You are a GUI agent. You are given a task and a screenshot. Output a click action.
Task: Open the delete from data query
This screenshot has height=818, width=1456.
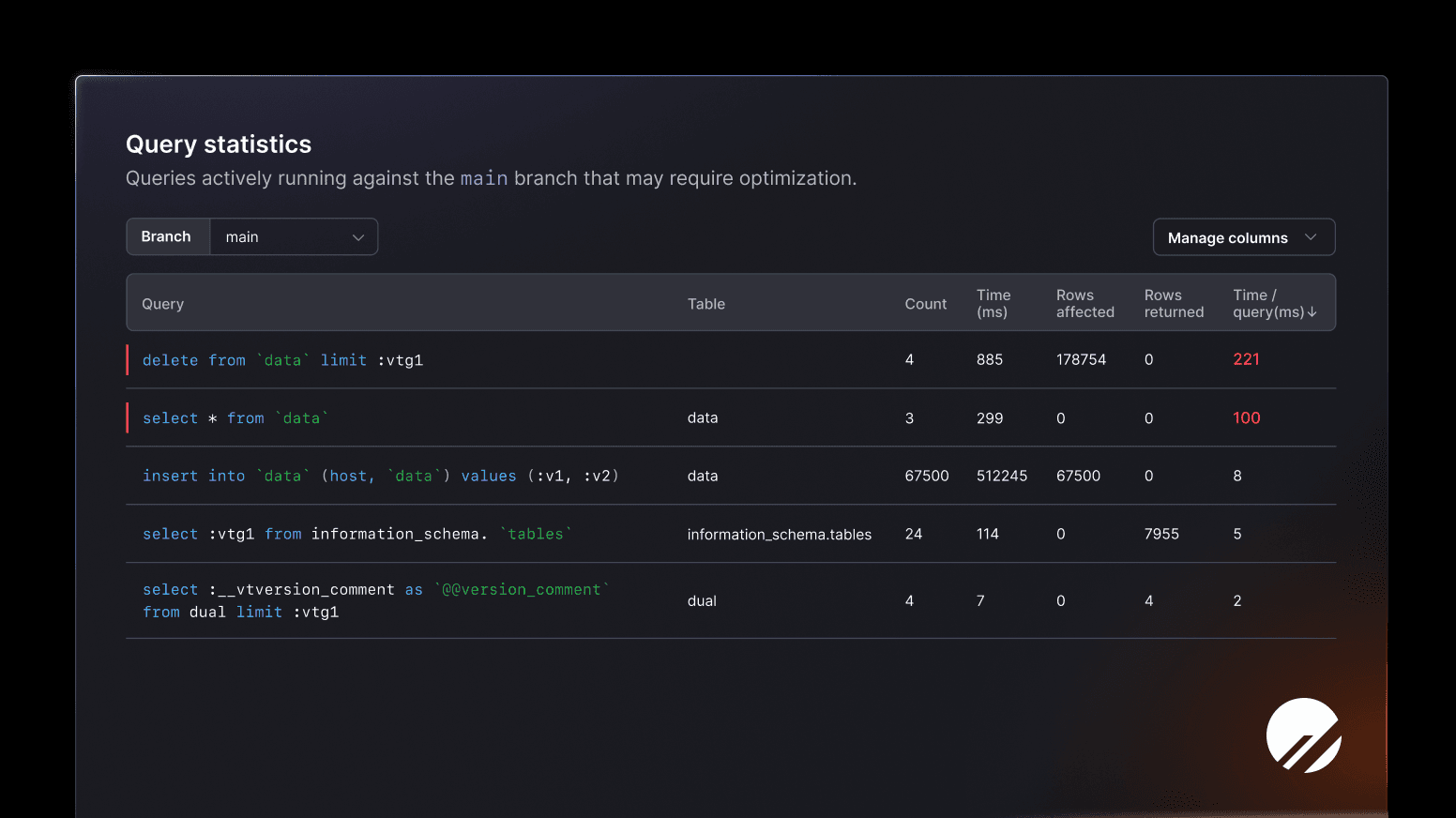coord(282,360)
